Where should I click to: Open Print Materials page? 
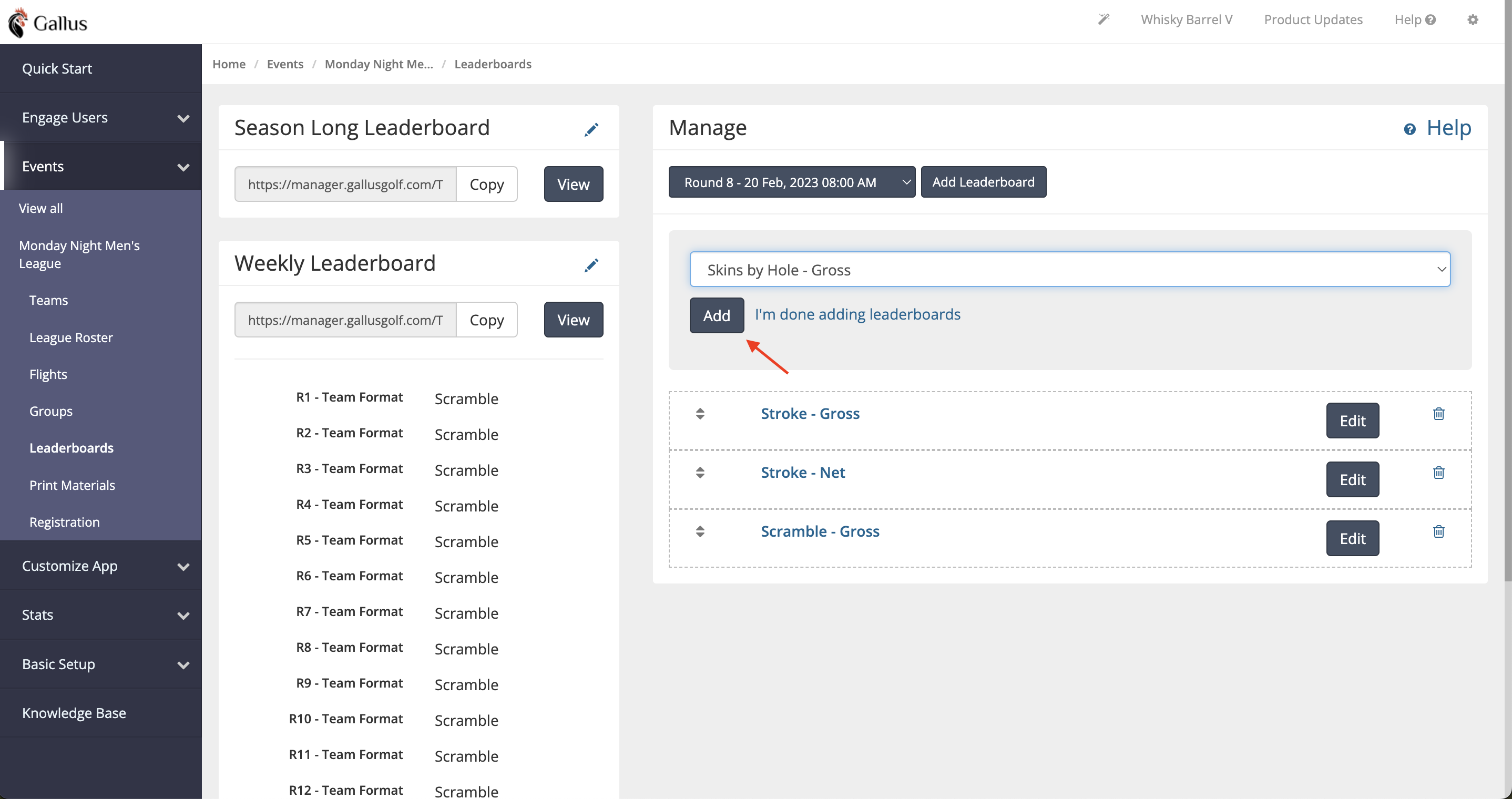(71, 485)
